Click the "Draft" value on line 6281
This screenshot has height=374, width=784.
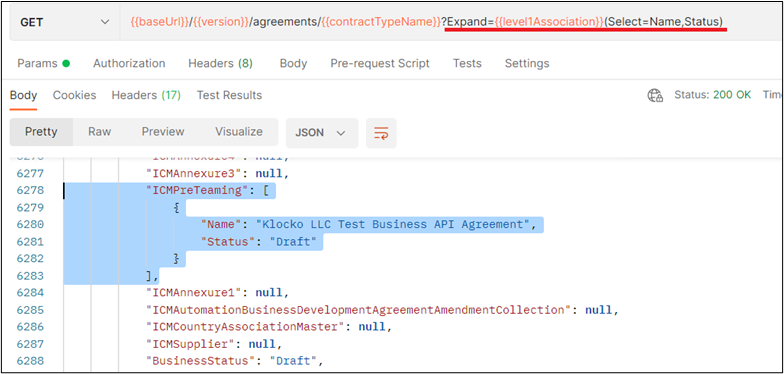(294, 242)
